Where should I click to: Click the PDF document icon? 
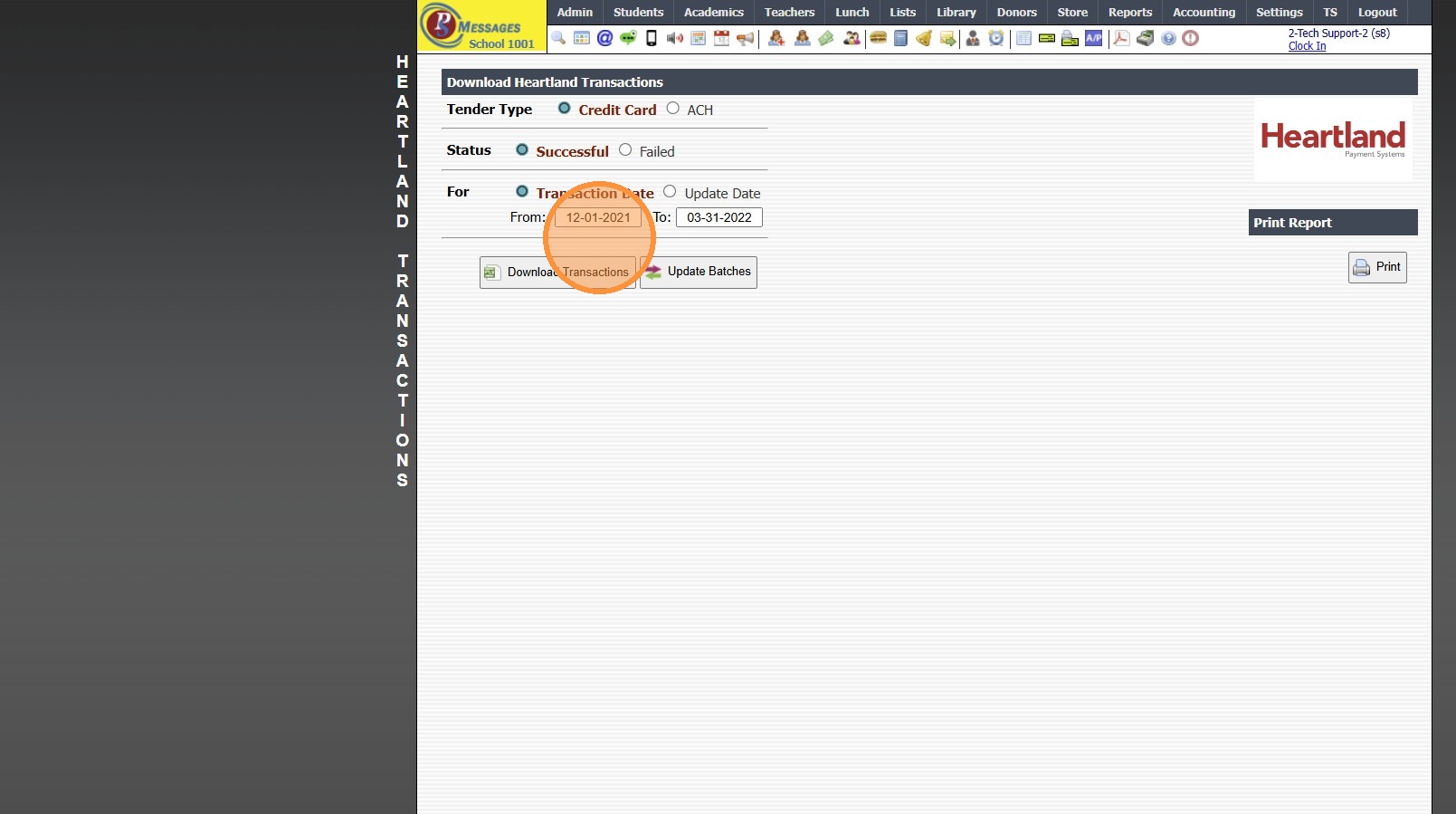[1121, 38]
